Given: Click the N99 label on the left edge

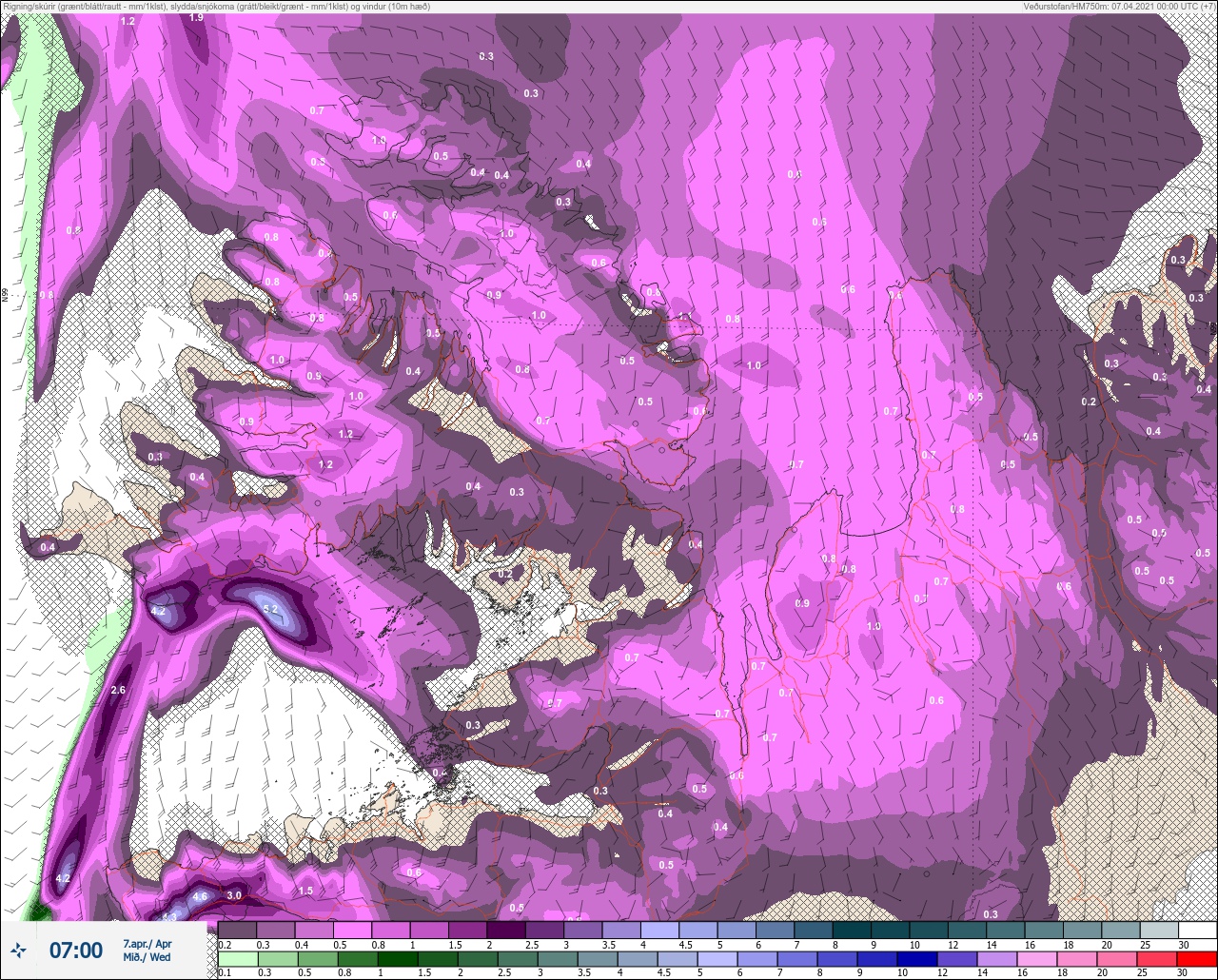Looking at the screenshot, I should pos(5,296).
